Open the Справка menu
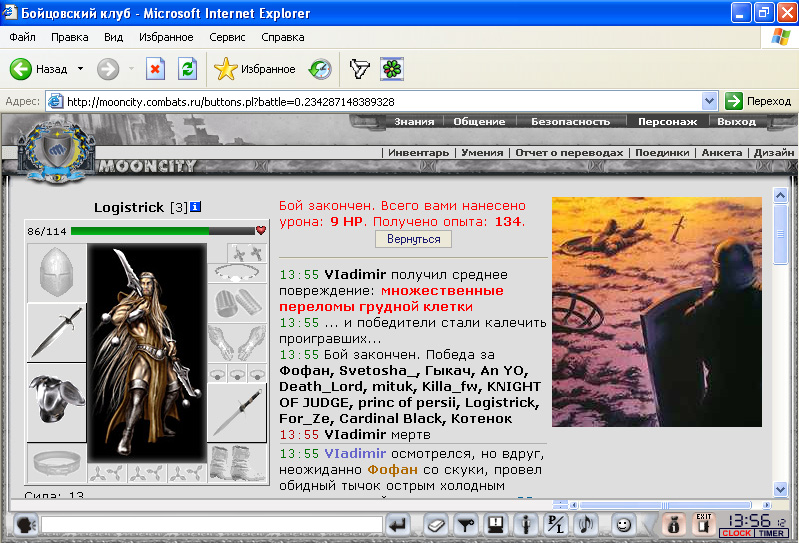 [283, 37]
